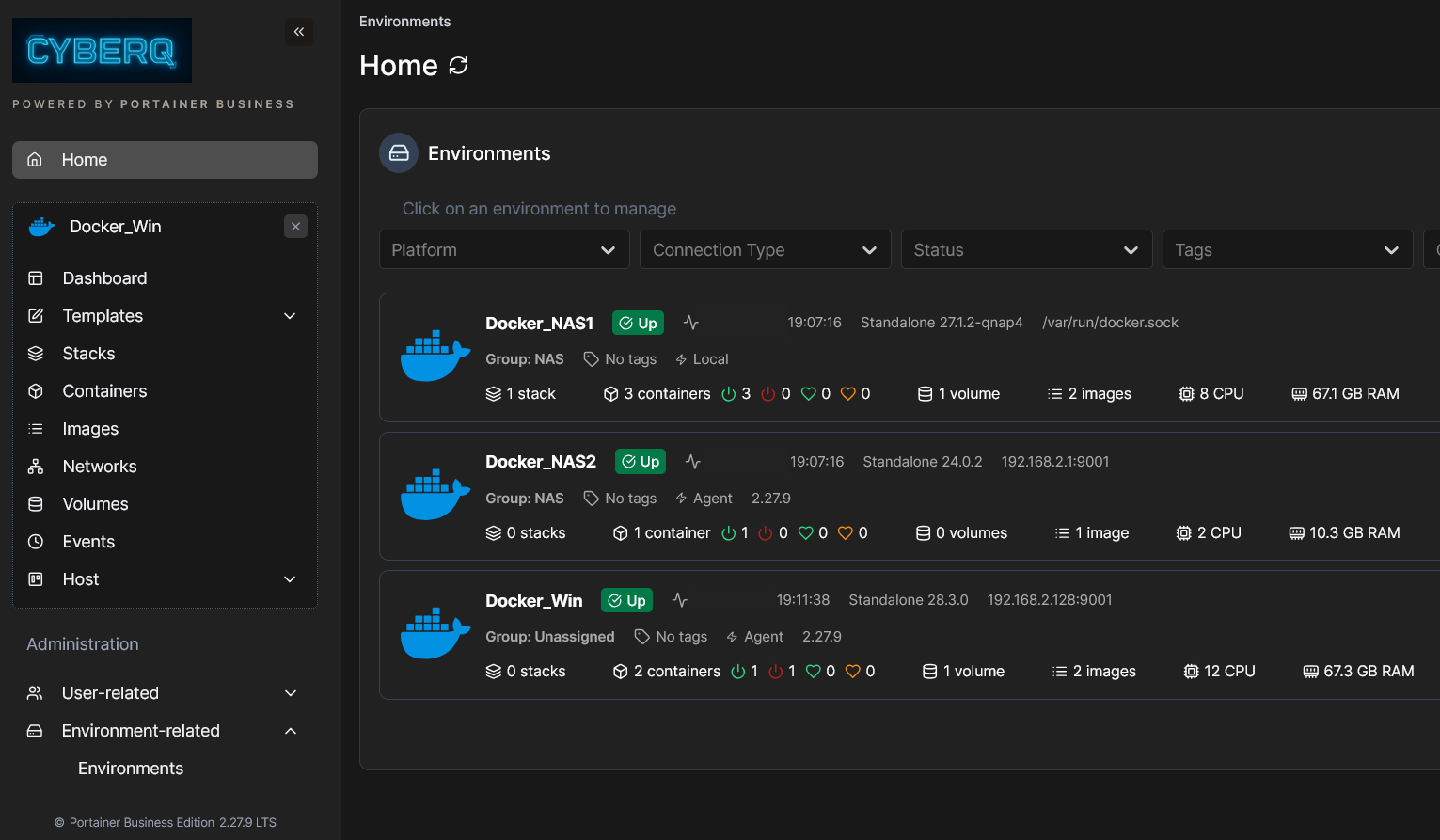
Task: Click the Environments panel header drive icon
Action: 399,152
